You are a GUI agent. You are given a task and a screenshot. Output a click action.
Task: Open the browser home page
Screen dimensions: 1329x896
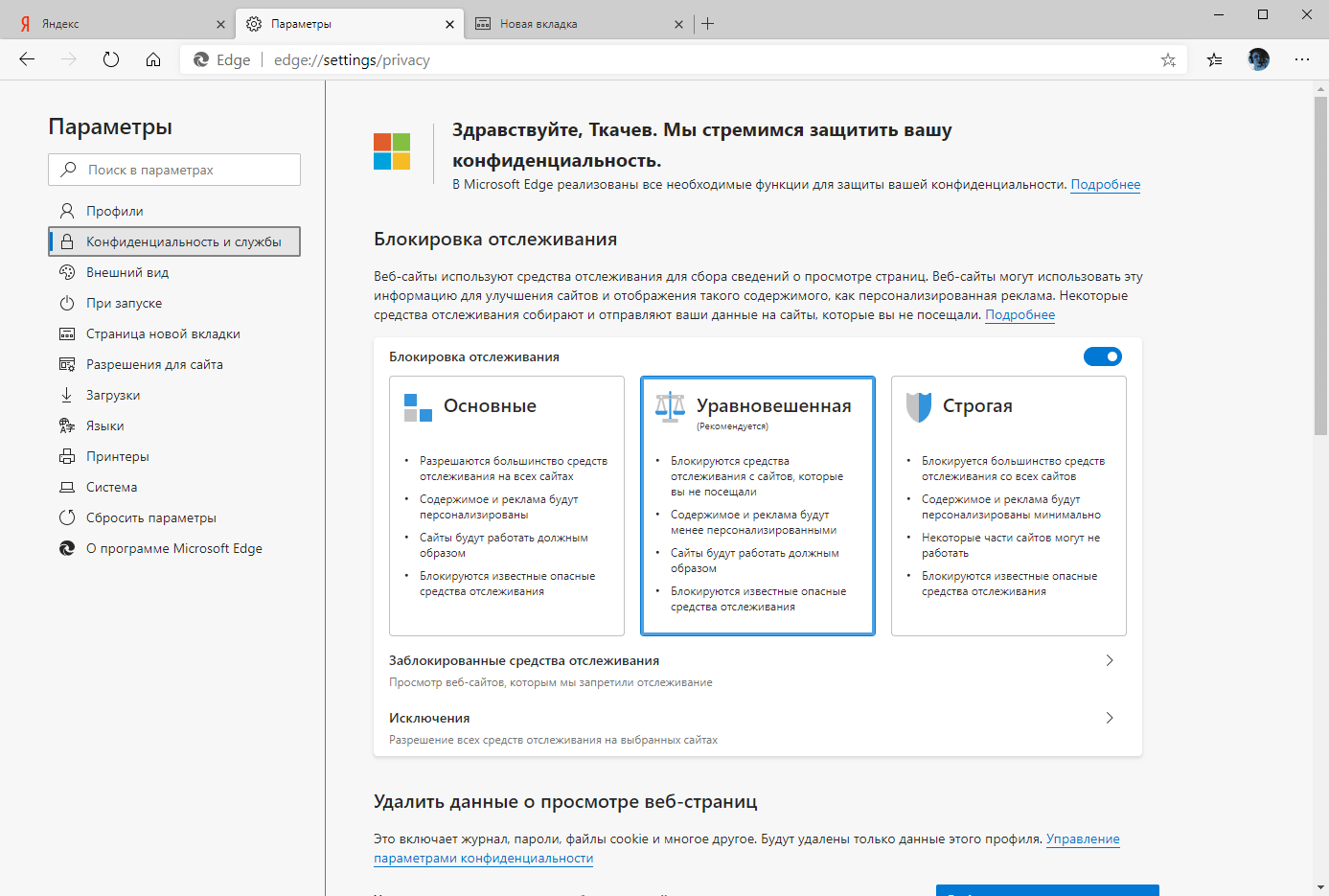click(153, 59)
